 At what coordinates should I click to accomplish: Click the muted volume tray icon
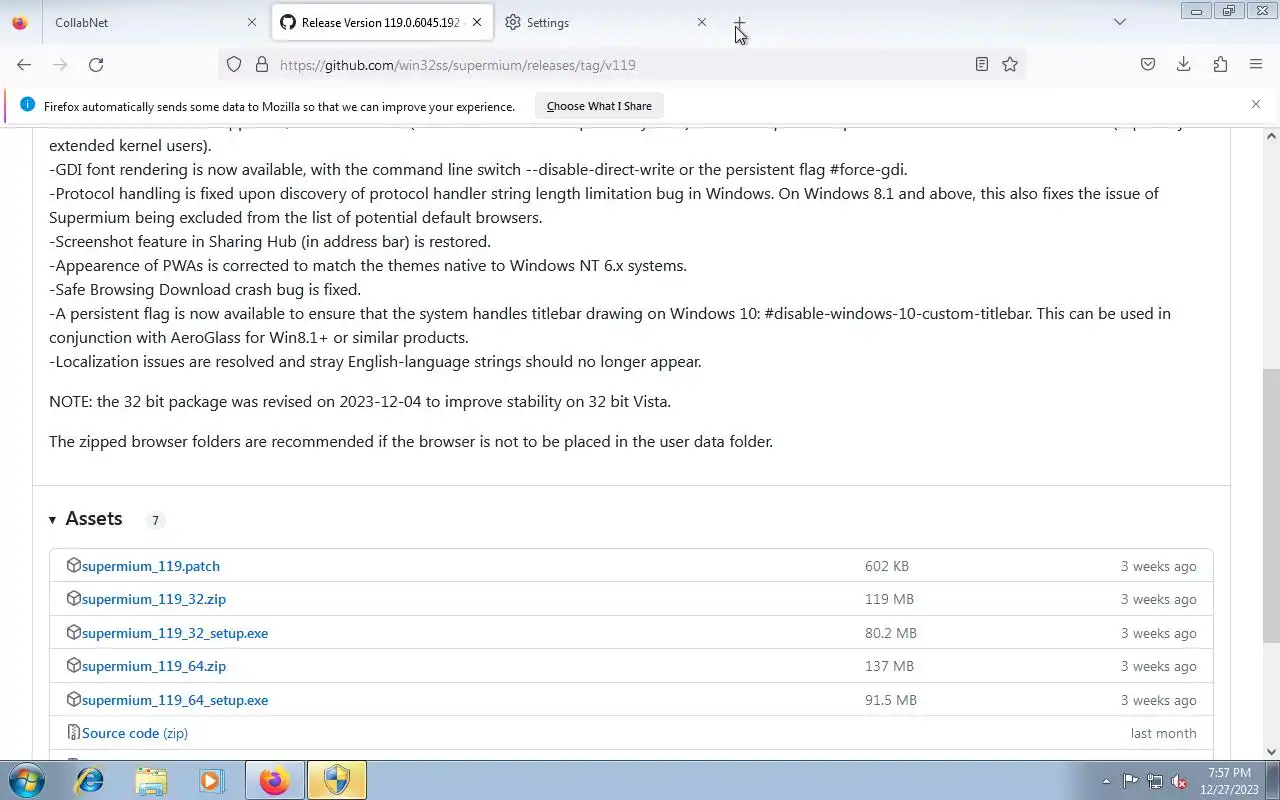tap(1180, 781)
